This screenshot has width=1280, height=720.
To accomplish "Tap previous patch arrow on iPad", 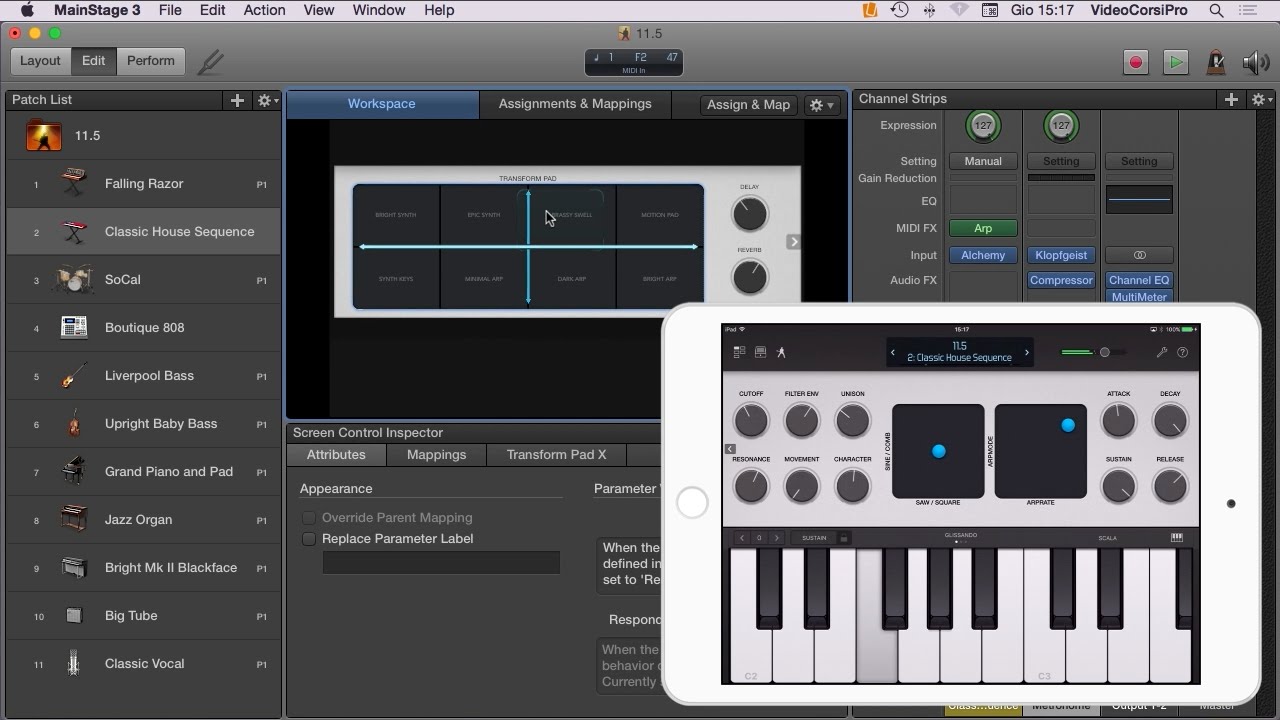I will 893,352.
